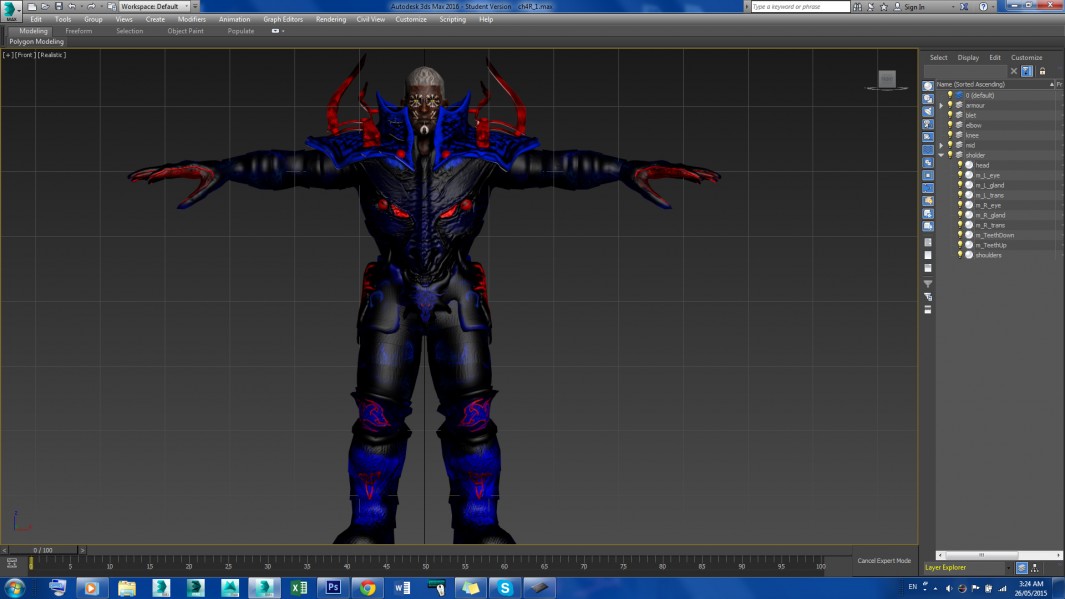The width and height of the screenshot is (1065, 599).
Task: Open the ribbon options dropdown after Populate
Action: [278, 31]
